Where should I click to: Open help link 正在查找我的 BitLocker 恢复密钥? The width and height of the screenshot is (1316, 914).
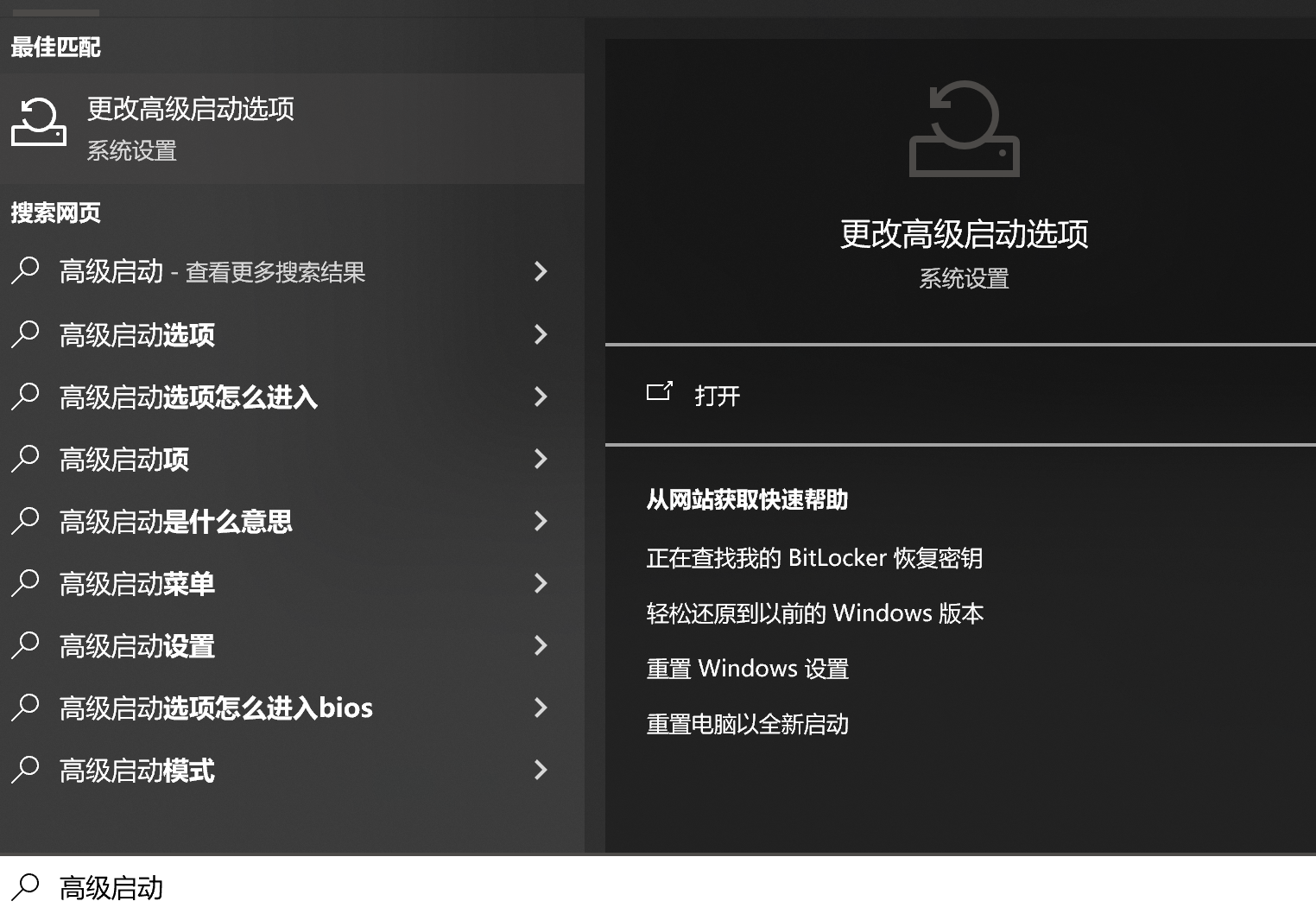(x=814, y=558)
